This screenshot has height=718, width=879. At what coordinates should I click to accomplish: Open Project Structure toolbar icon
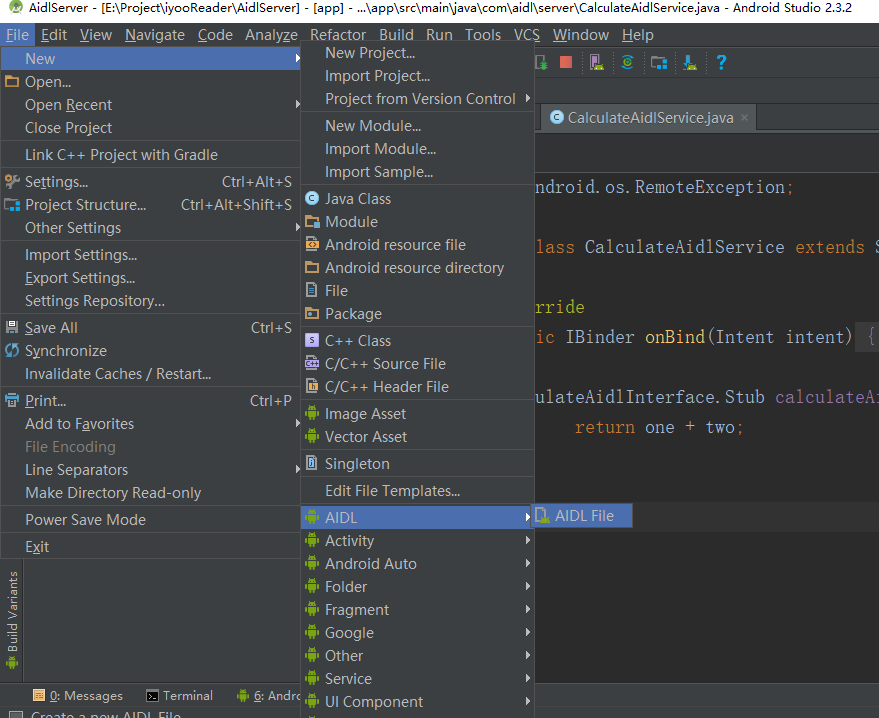[x=659, y=62]
